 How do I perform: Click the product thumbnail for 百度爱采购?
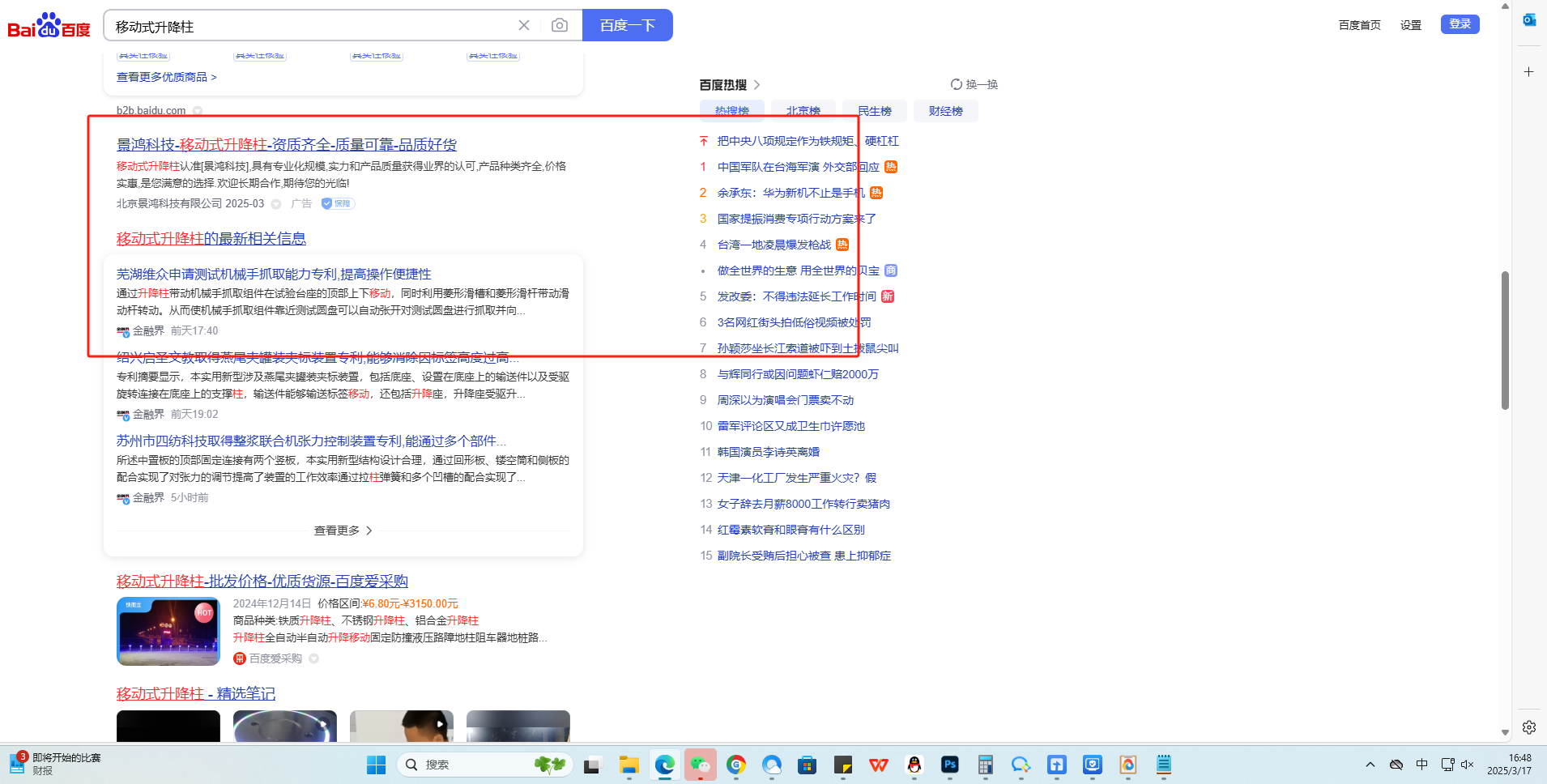[x=168, y=632]
